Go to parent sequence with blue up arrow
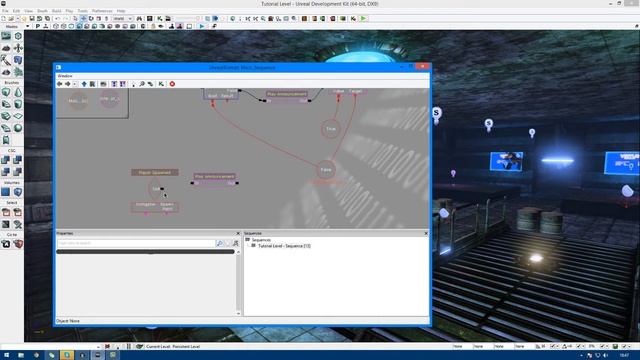The width and height of the screenshot is (640, 360). 84,84
